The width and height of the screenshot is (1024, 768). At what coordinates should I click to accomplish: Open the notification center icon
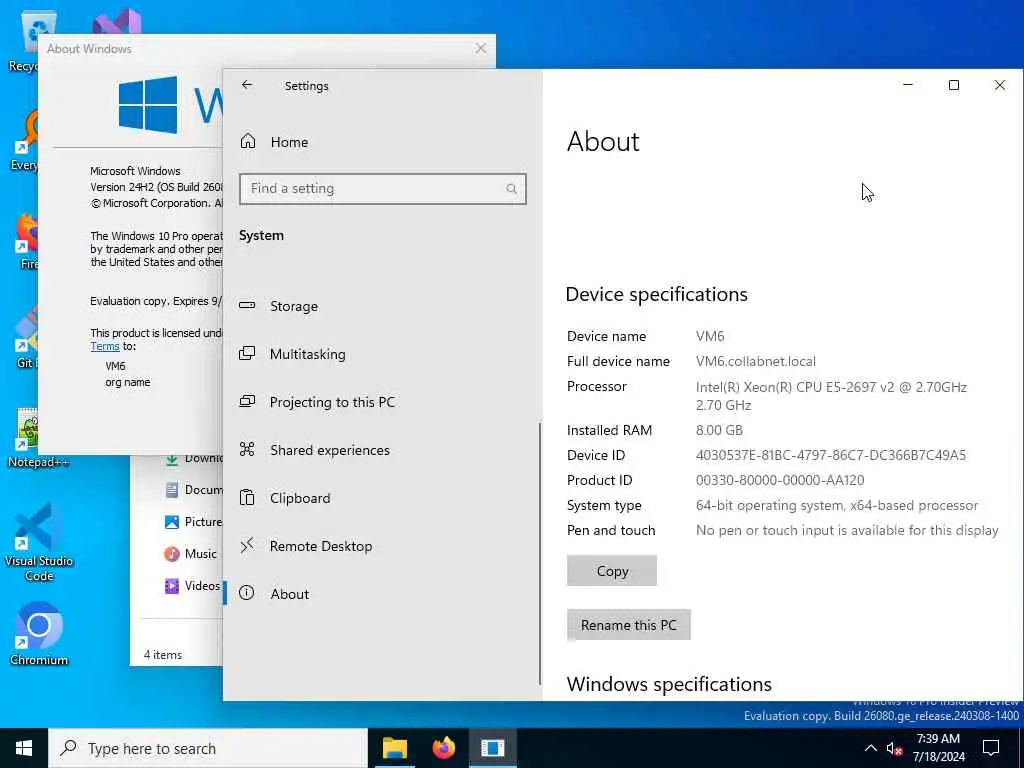[991, 748]
